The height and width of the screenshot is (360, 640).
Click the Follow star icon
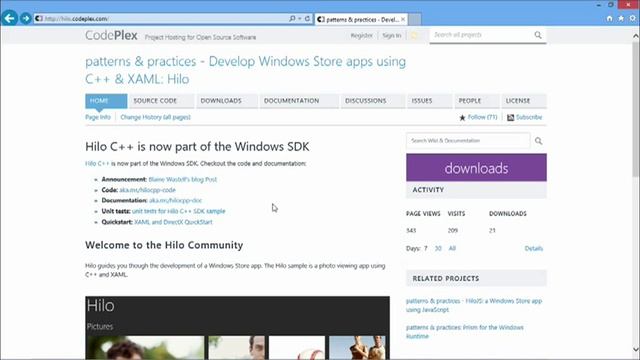(x=462, y=118)
